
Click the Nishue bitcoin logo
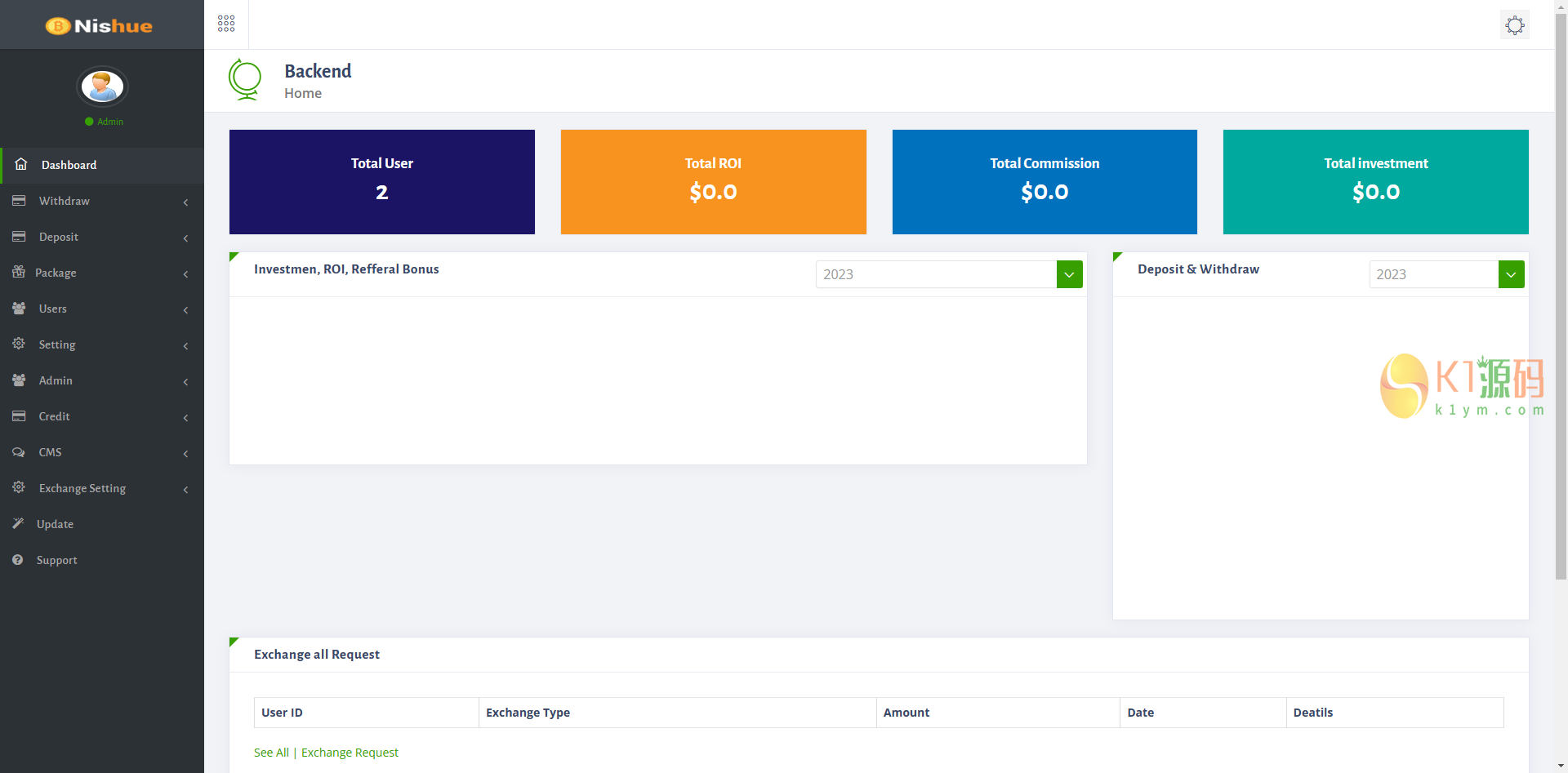click(99, 26)
